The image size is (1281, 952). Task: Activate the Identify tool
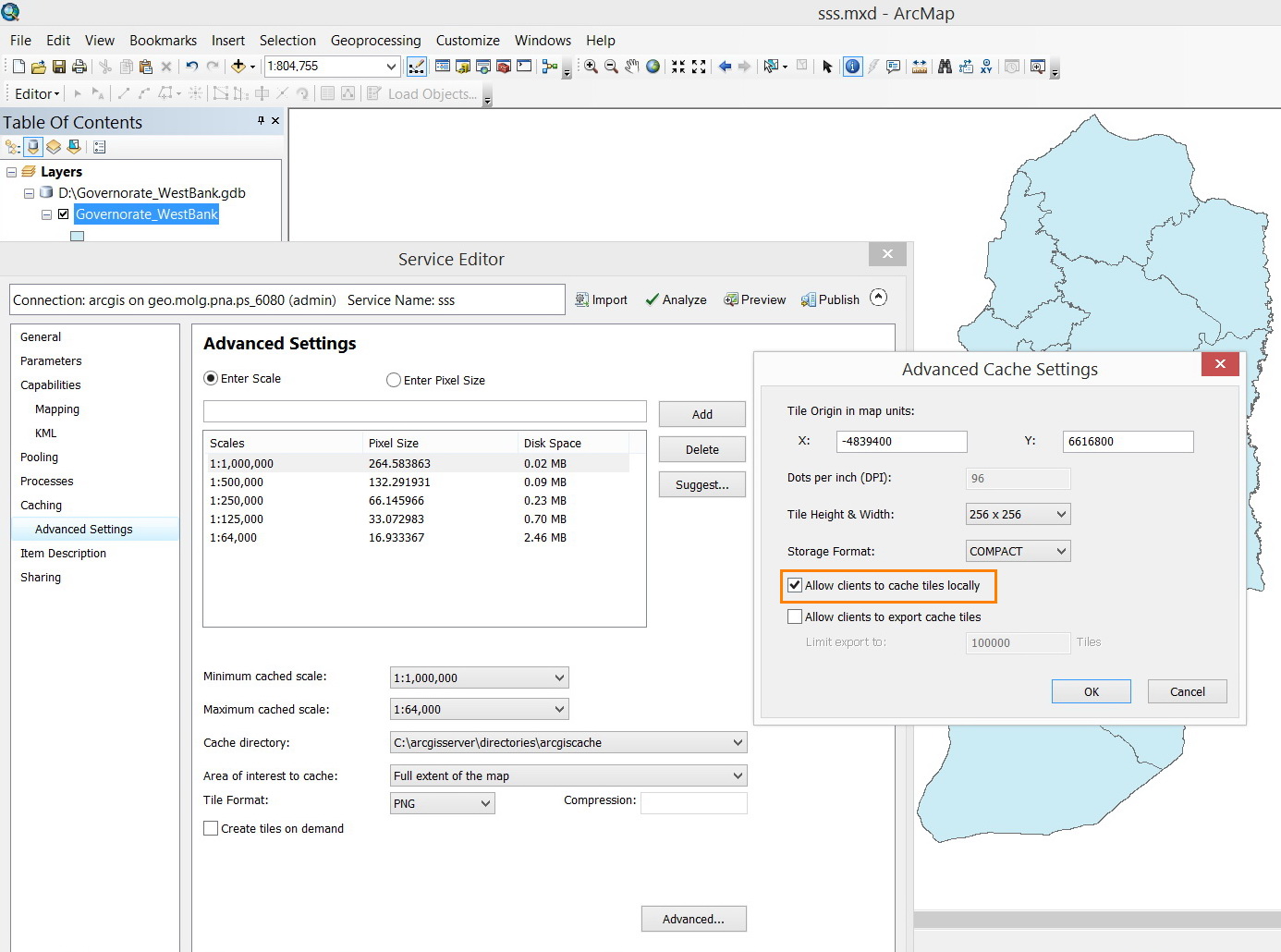852,67
